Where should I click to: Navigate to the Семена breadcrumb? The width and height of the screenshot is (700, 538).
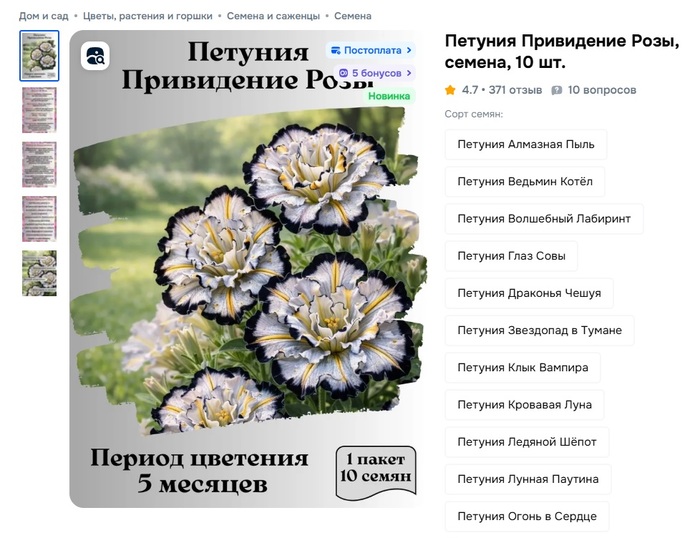[353, 16]
